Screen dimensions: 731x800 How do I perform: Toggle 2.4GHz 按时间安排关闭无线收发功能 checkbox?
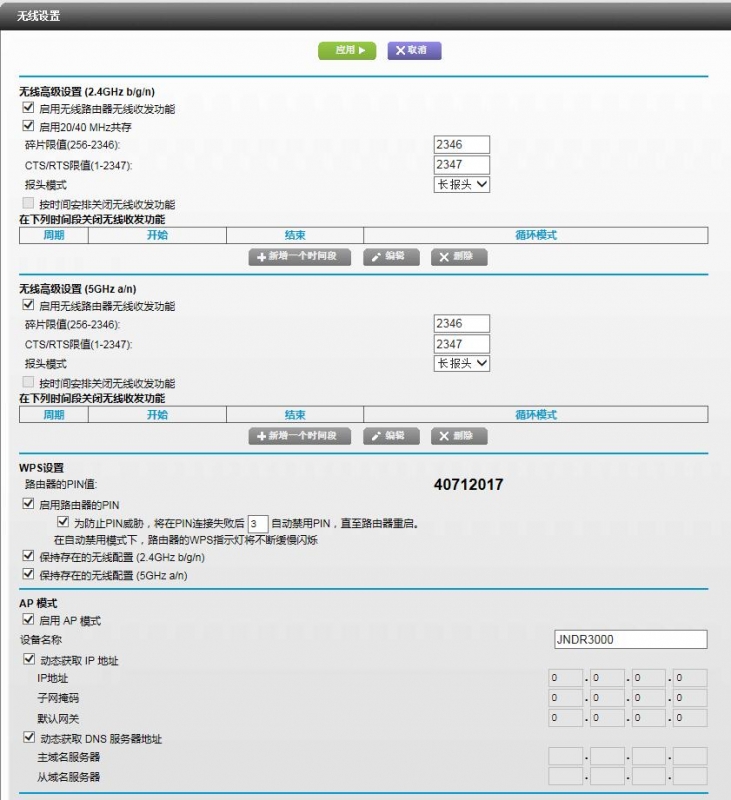[x=28, y=203]
